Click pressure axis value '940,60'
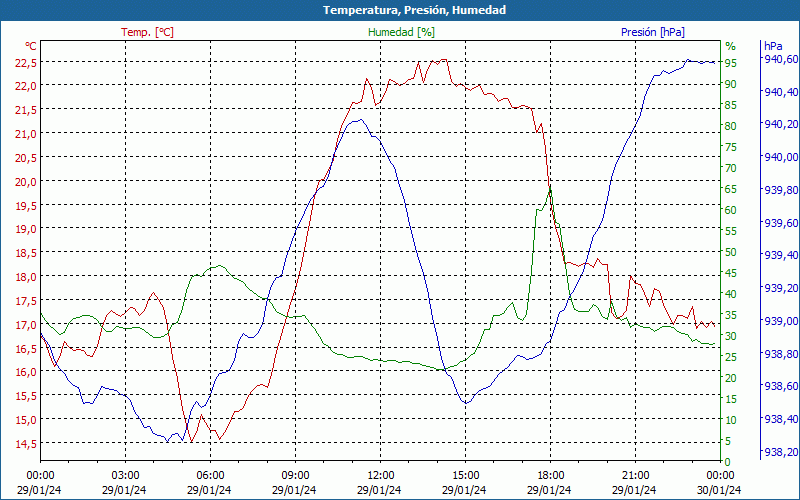This screenshot has height=500, width=800. [x=780, y=59]
